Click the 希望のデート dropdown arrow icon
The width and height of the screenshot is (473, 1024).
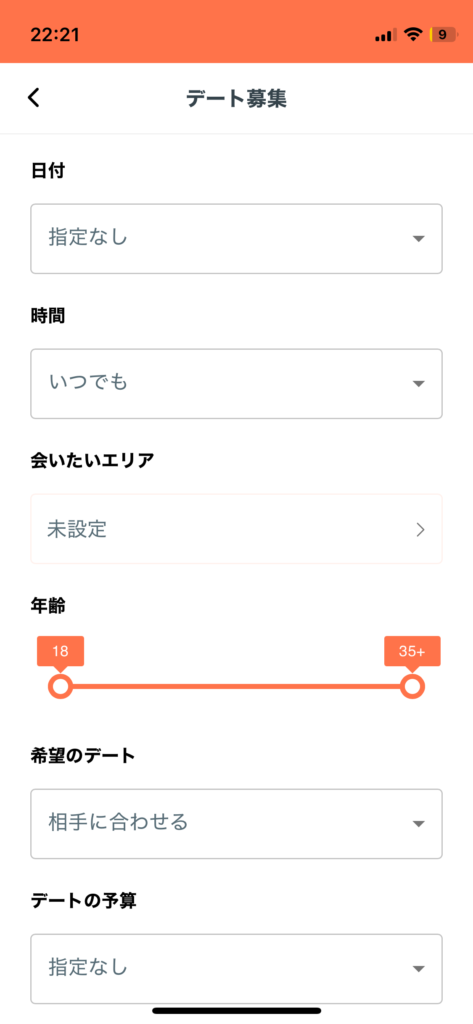click(x=419, y=824)
